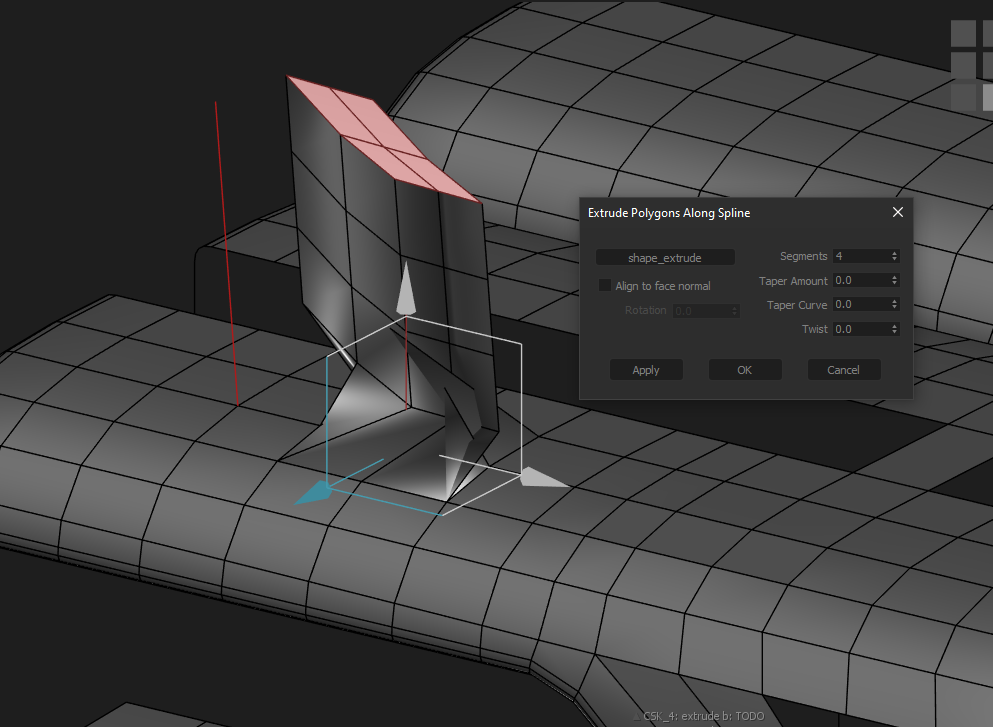Confirm the extrude with OK
Screen dimensions: 993x727
coord(744,369)
